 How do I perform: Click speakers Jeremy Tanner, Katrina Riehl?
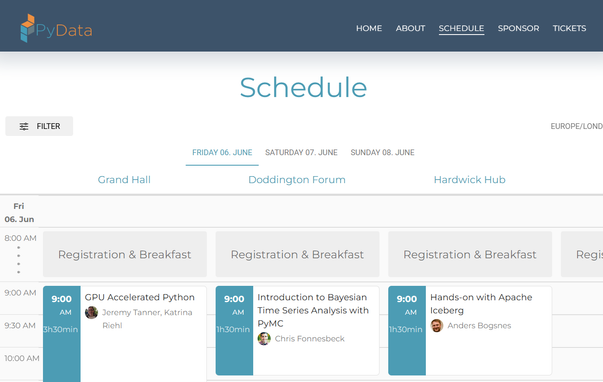pyautogui.click(x=147, y=319)
